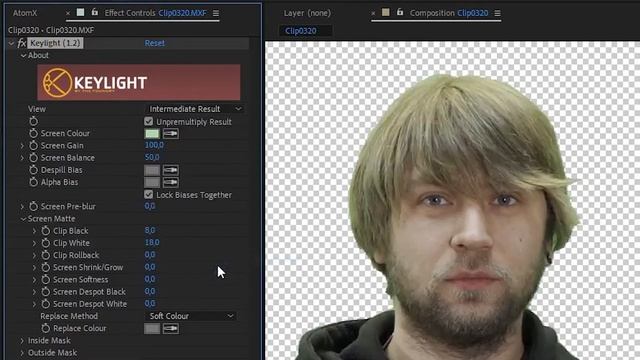640x360 pixels.
Task: Open the Screen Colour swatch
Action: [x=152, y=133]
